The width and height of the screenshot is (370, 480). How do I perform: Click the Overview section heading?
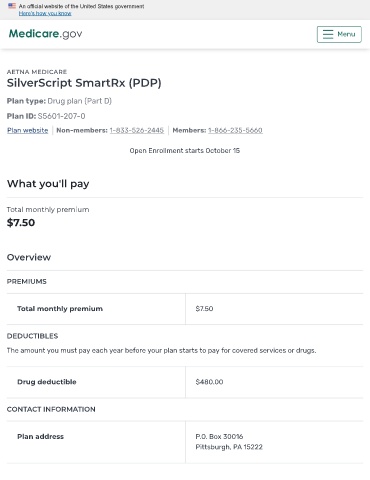[x=29, y=257]
